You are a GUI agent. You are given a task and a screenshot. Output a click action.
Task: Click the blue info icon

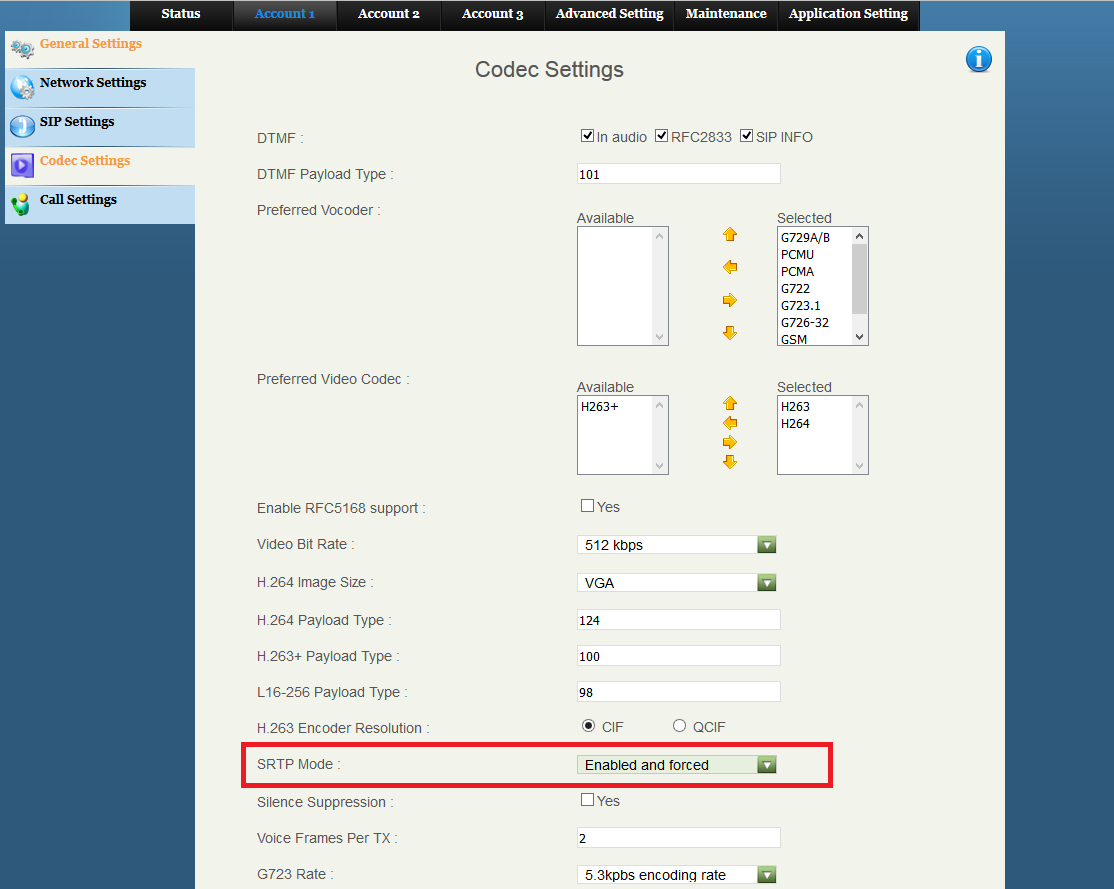(x=978, y=60)
